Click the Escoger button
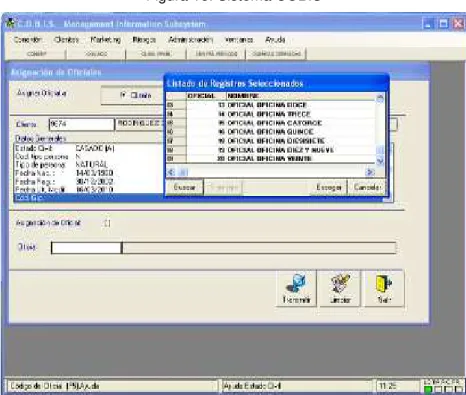Viewport: 466px width, 395px height. (x=329, y=187)
